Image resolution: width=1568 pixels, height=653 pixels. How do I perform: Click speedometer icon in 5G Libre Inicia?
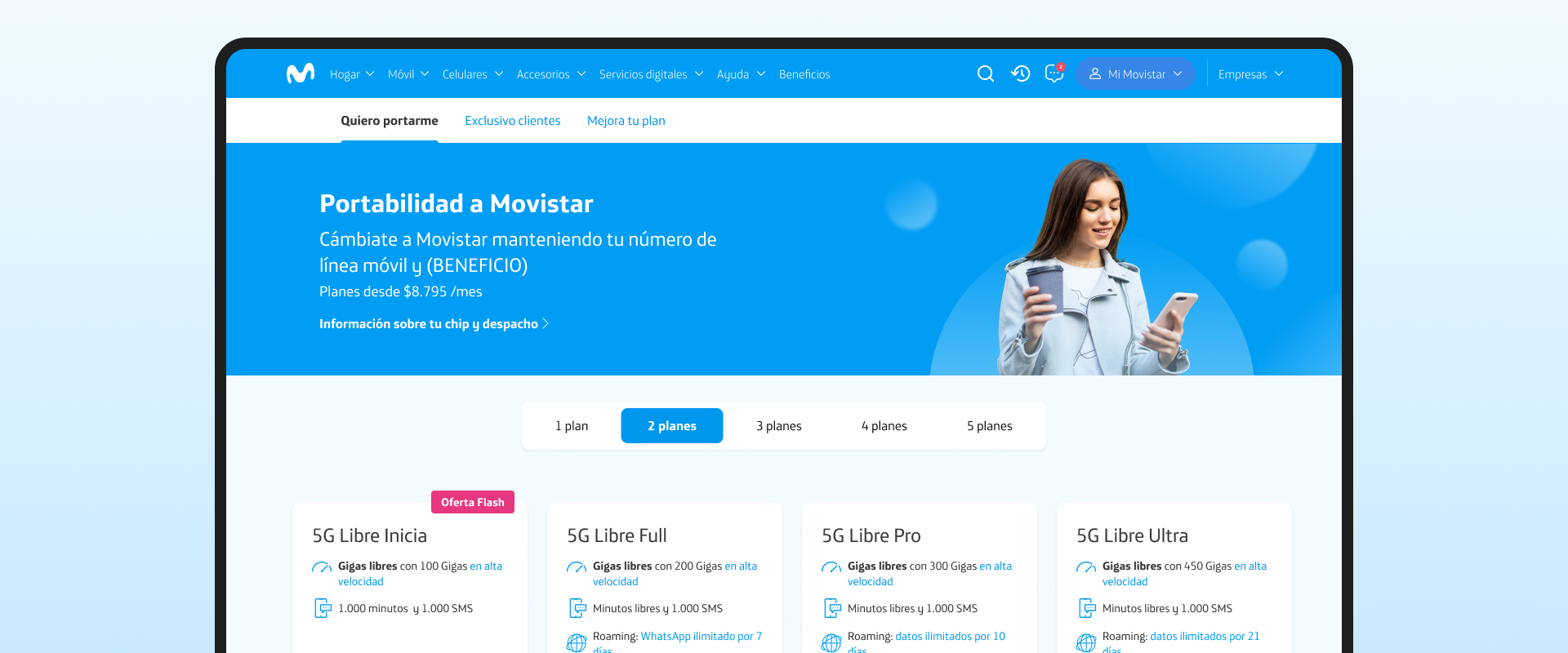click(322, 567)
